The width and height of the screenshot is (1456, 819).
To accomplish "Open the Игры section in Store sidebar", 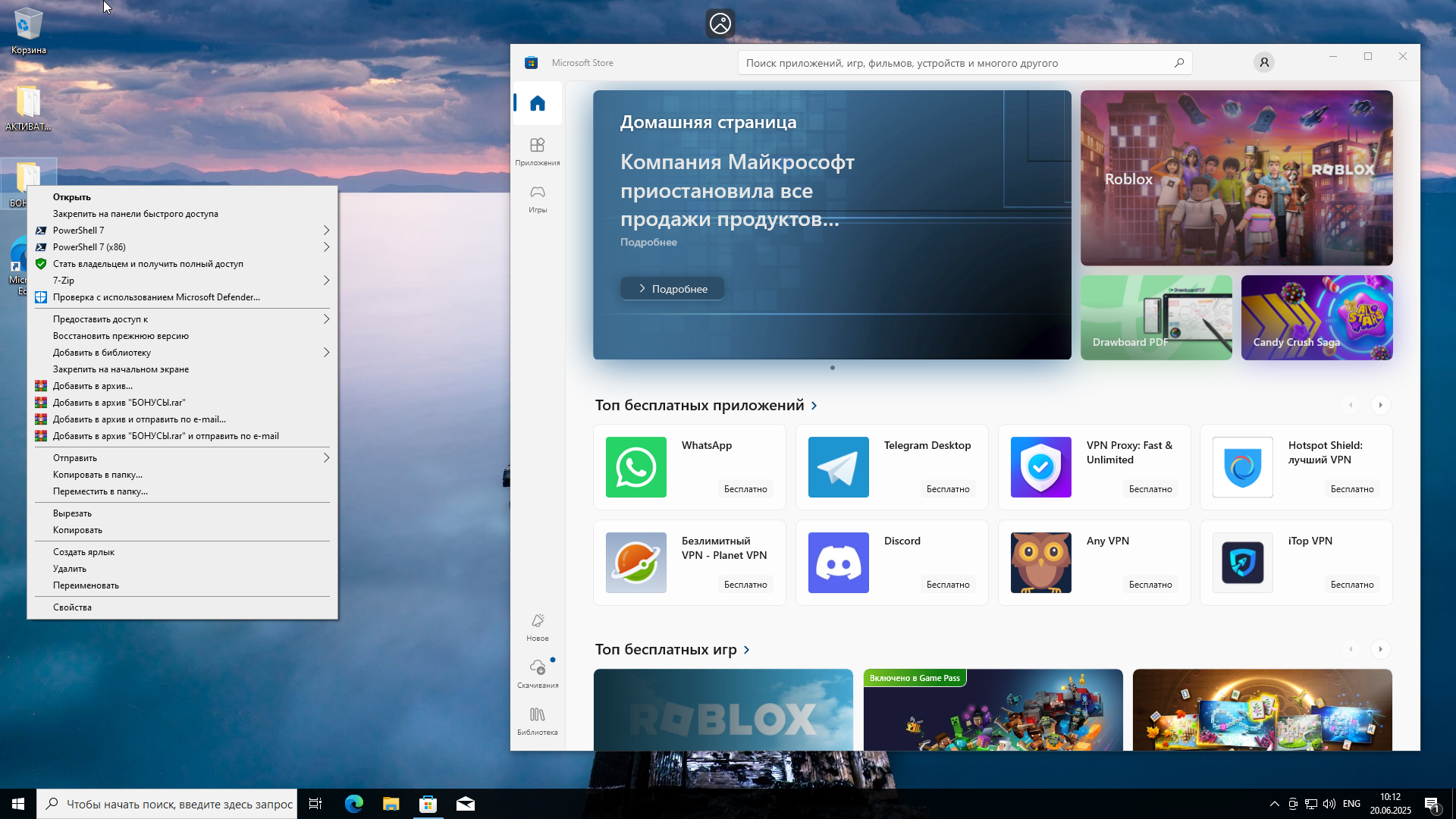I will click(x=538, y=198).
